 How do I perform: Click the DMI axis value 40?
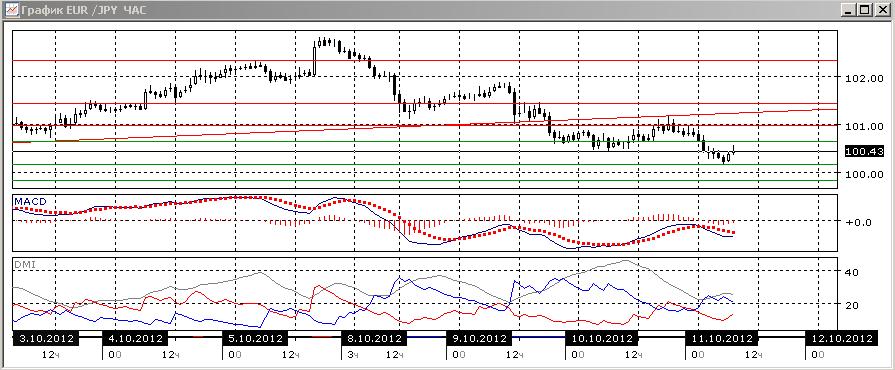[x=852, y=272]
